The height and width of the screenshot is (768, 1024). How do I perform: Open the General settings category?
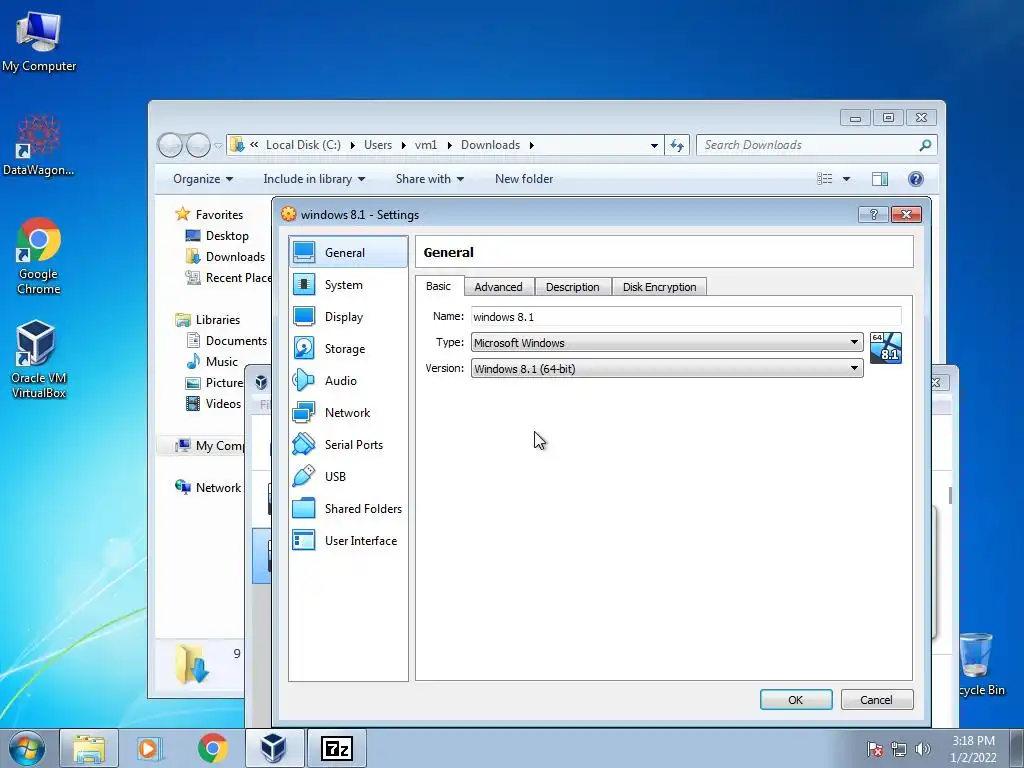(348, 252)
